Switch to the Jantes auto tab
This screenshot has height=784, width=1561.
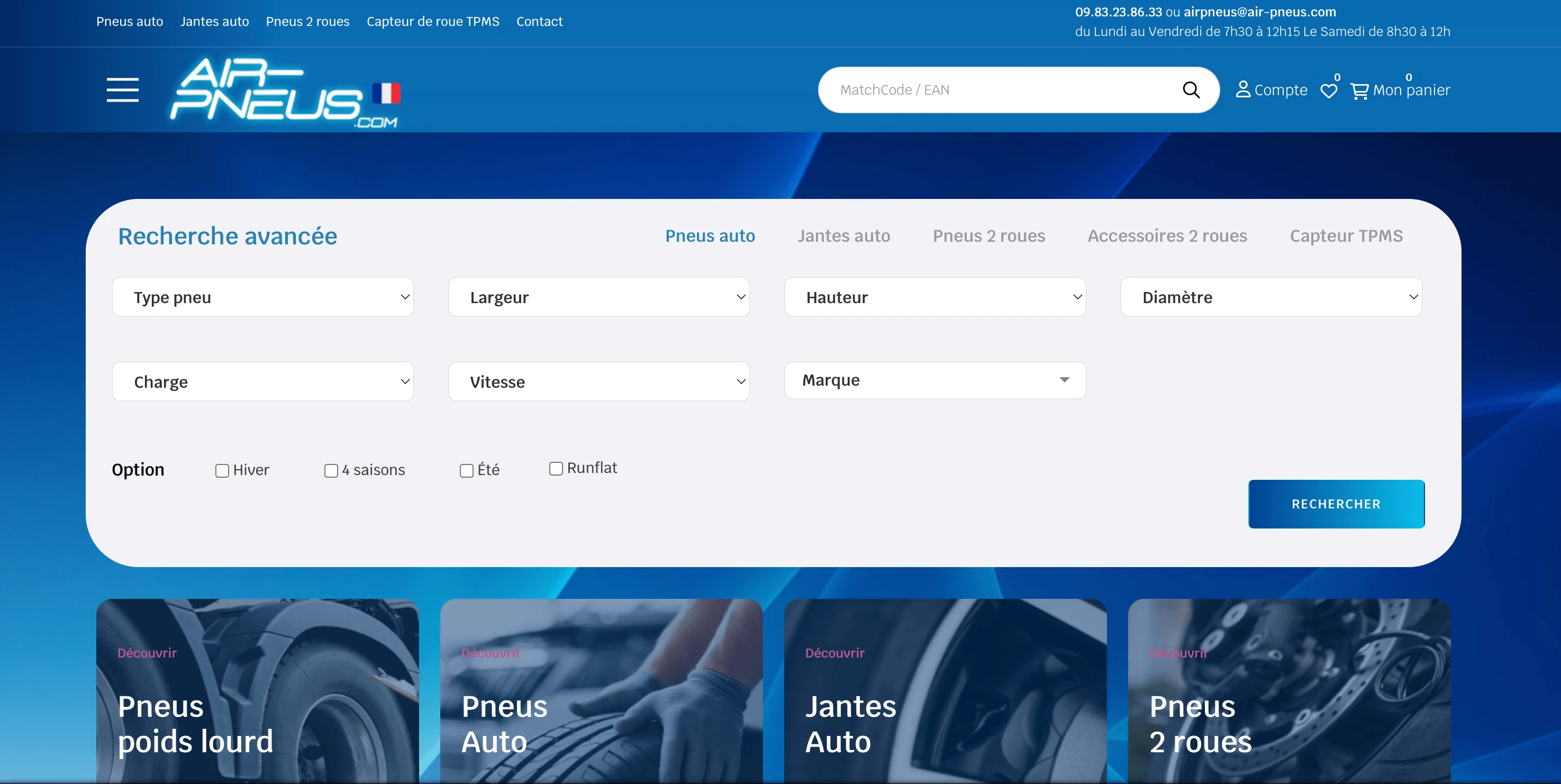[x=843, y=236]
